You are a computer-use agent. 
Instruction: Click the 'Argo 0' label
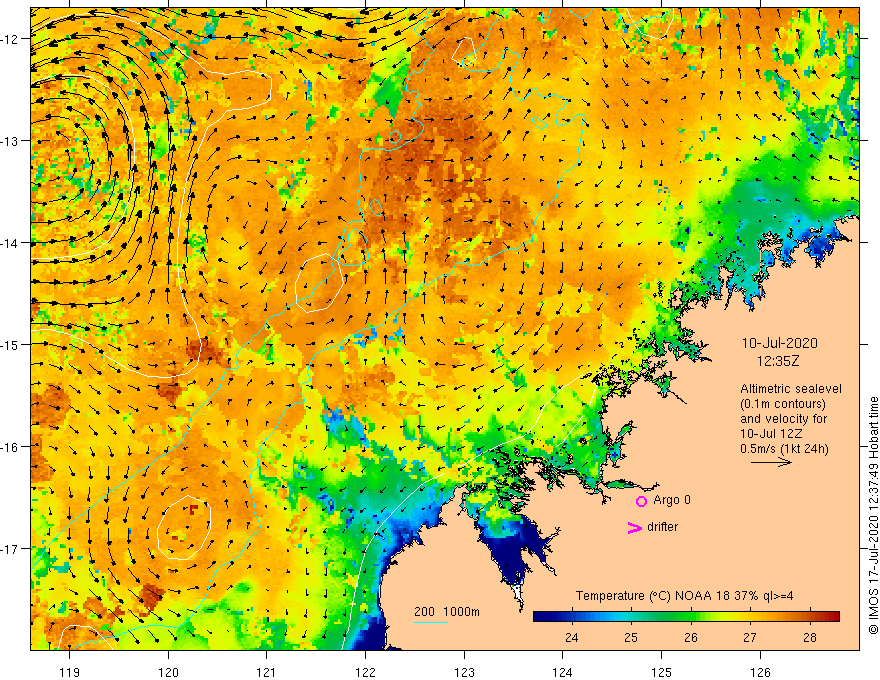[672, 500]
